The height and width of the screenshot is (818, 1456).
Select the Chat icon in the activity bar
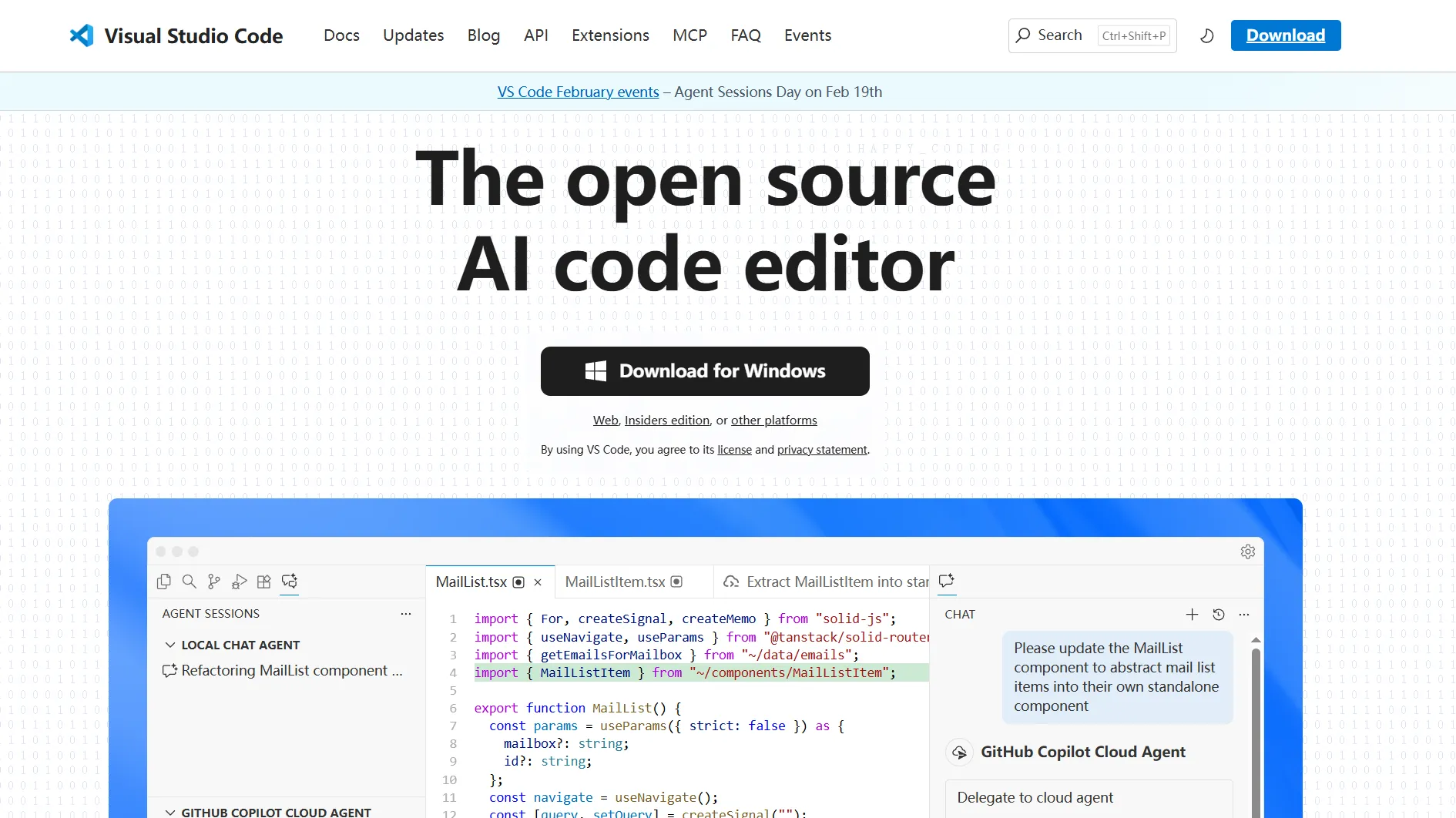coord(290,582)
